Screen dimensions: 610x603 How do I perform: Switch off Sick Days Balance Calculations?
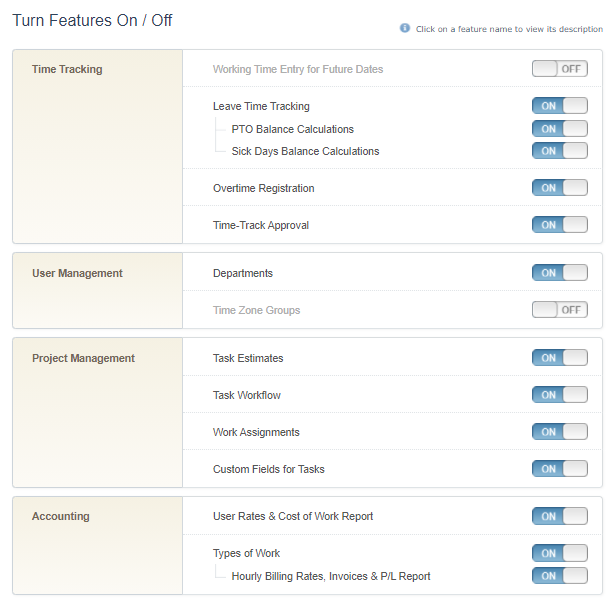click(559, 151)
